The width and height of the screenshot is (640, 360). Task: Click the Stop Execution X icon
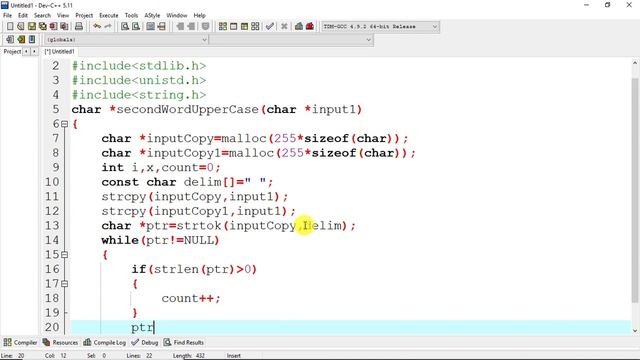(284, 27)
